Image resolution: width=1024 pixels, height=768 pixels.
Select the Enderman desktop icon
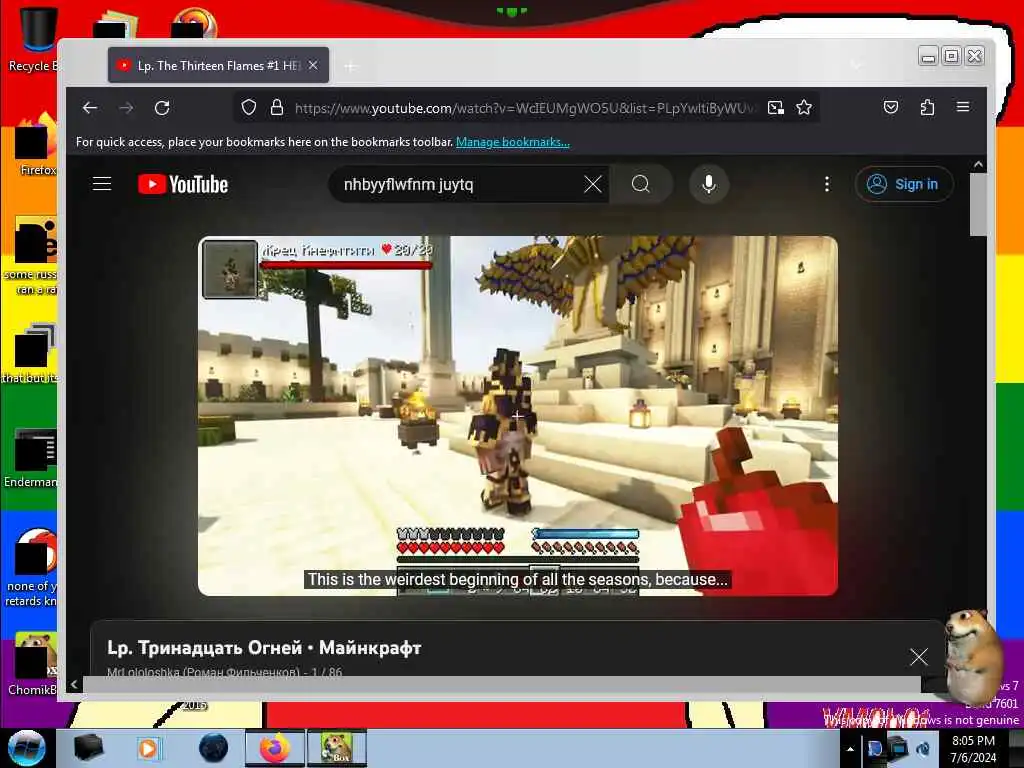tap(30, 459)
